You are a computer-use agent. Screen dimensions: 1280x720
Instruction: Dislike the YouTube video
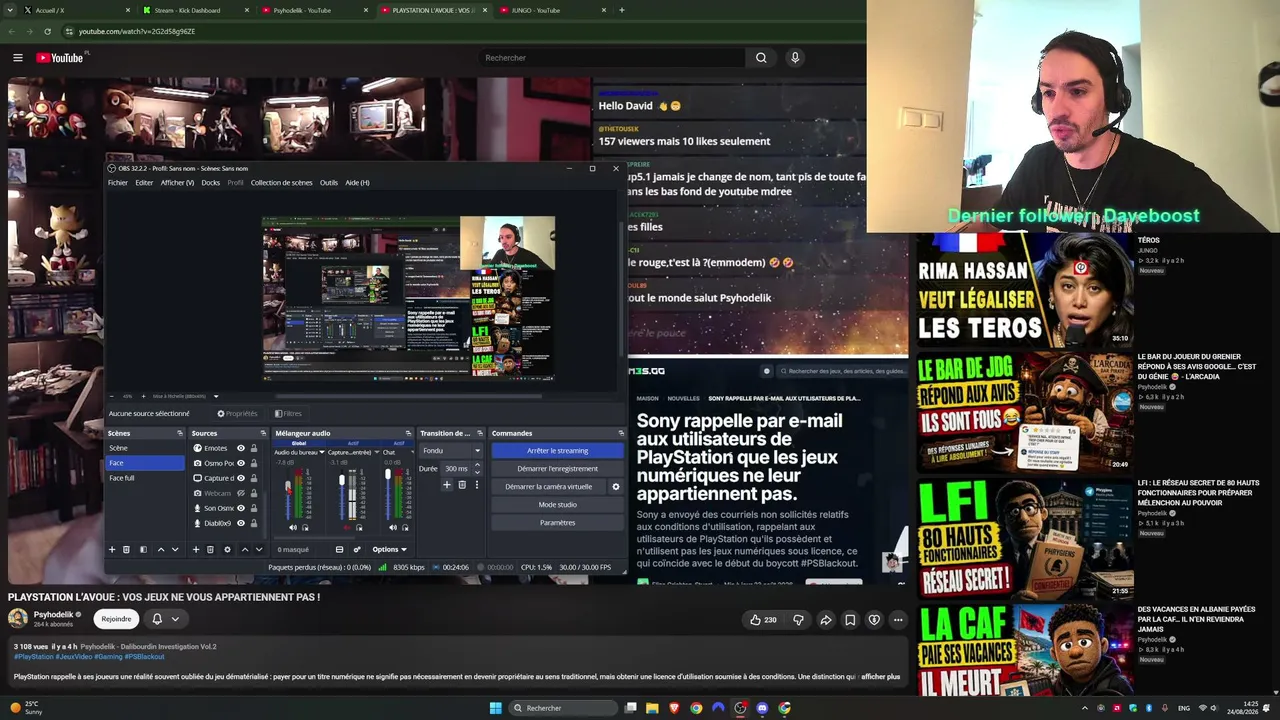pos(798,620)
